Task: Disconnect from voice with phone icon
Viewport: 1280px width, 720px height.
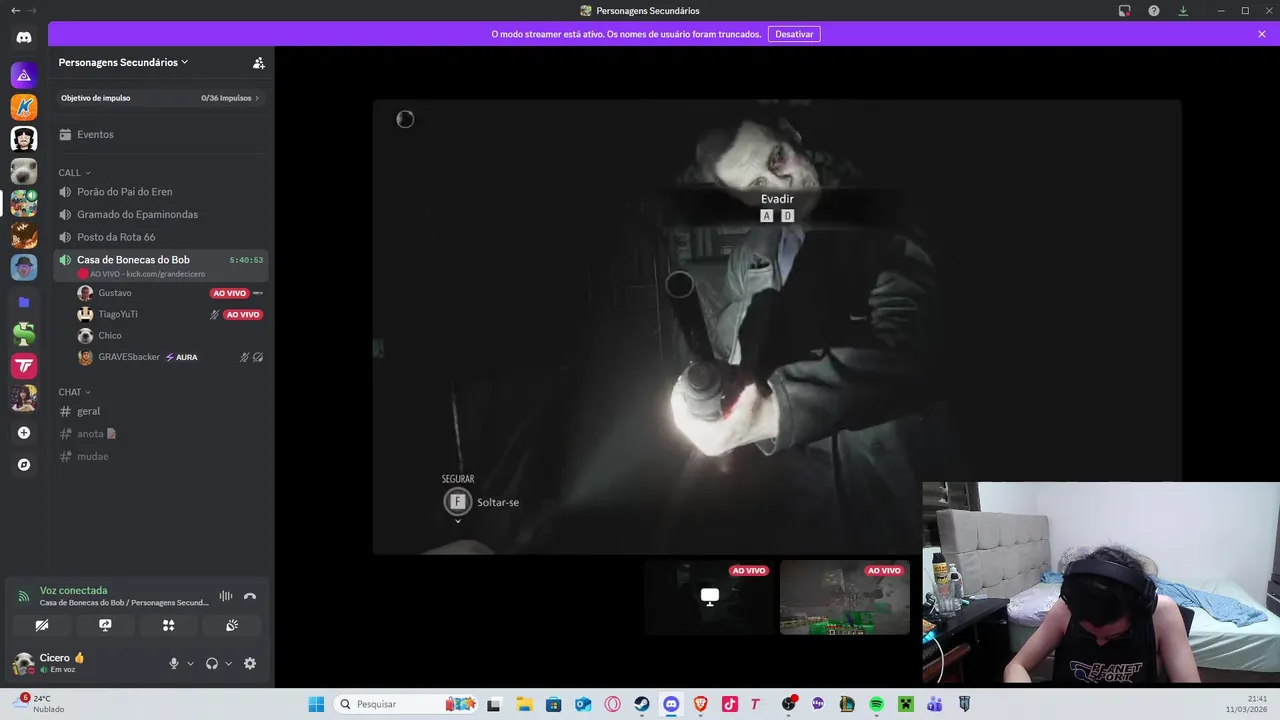Action: pyautogui.click(x=250, y=596)
